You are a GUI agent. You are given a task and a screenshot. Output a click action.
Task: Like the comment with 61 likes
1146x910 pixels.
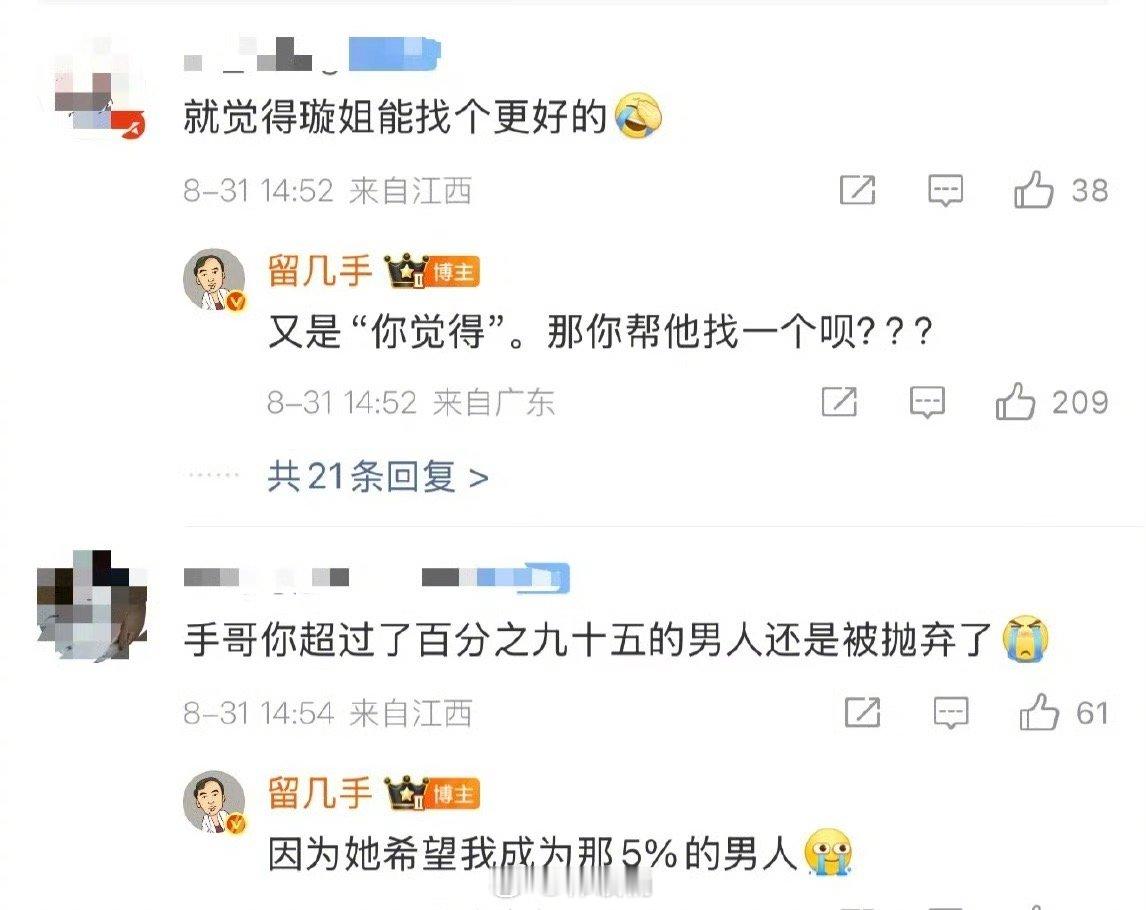click(1039, 712)
